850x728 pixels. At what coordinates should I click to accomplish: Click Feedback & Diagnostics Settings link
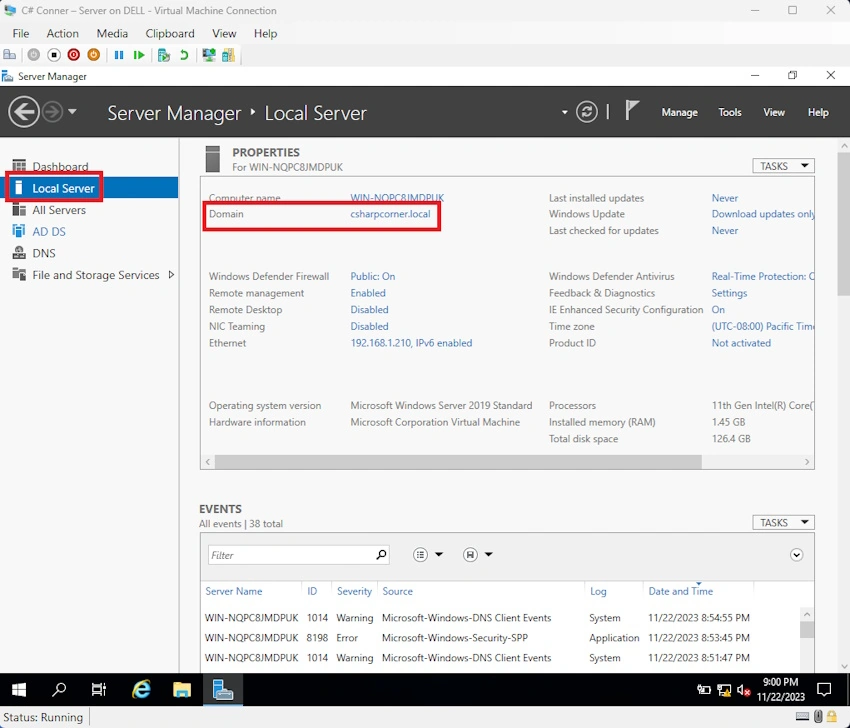click(729, 293)
